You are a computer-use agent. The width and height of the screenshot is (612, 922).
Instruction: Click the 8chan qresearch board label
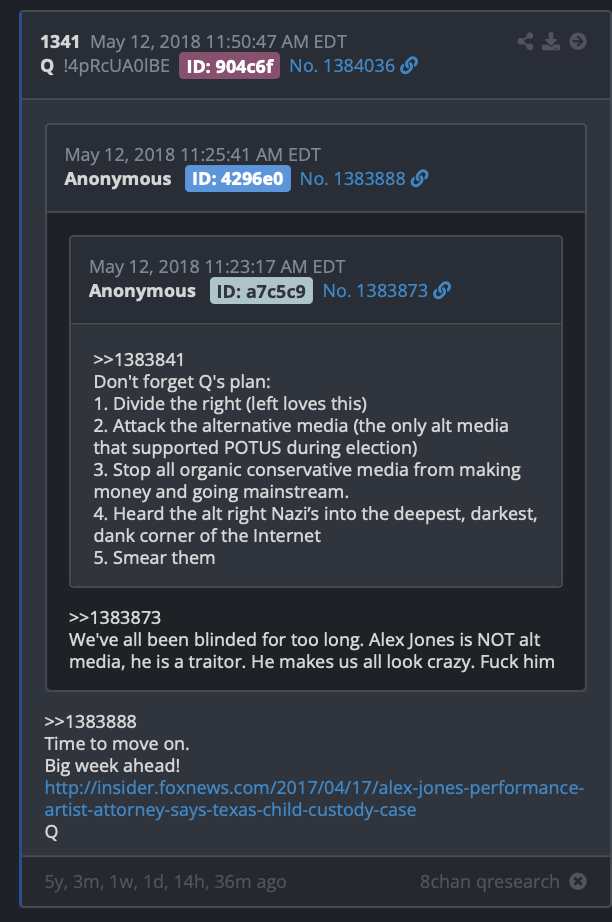pos(490,881)
